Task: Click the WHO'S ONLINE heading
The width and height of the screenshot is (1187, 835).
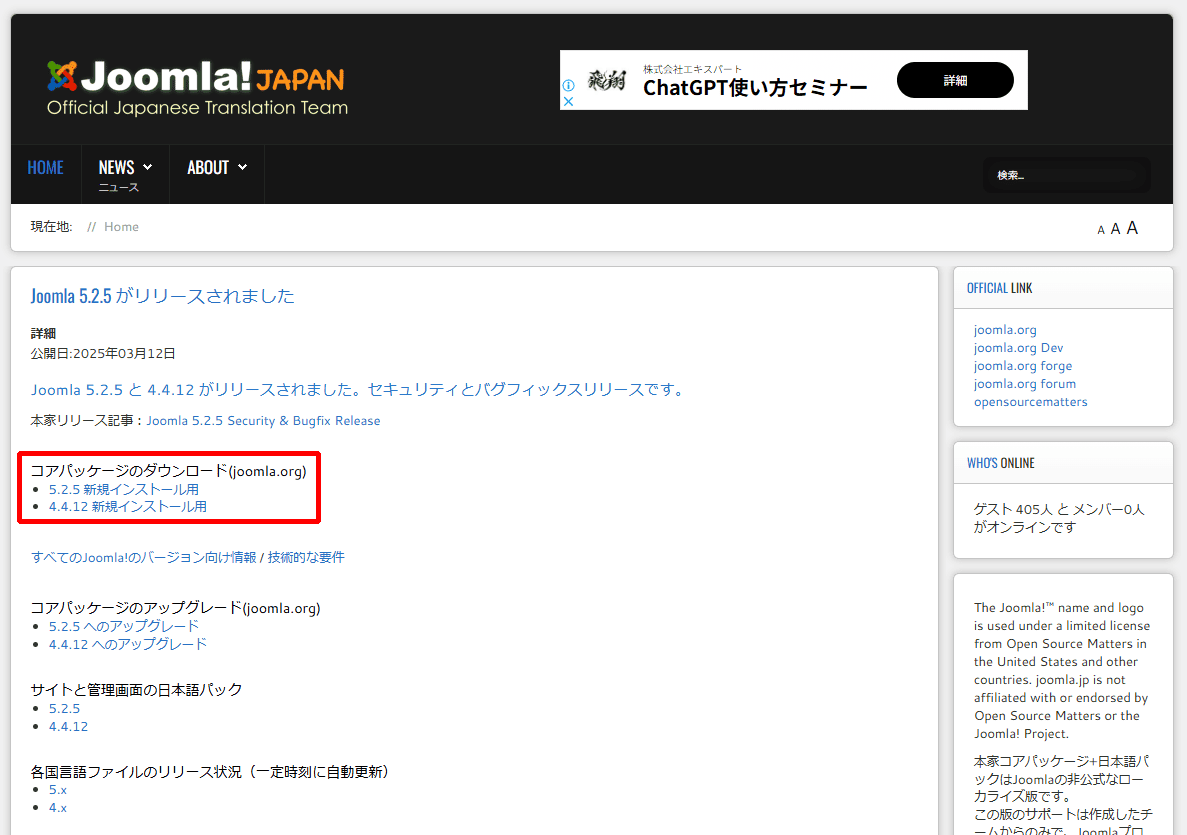Action: [1001, 463]
